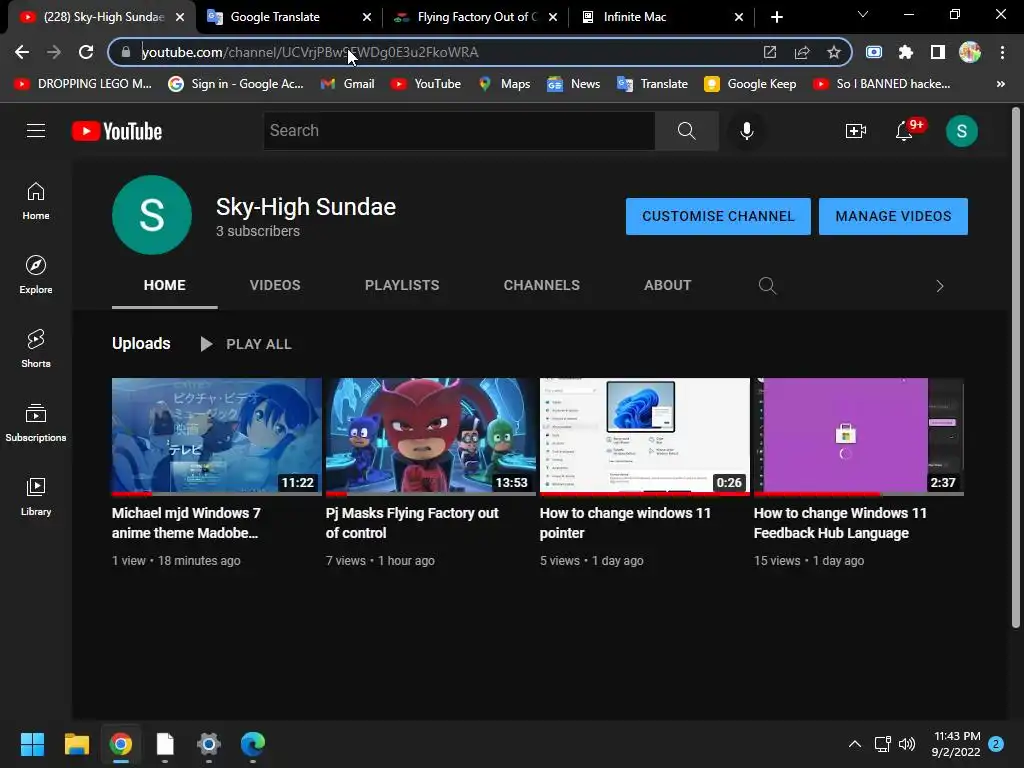Image resolution: width=1024 pixels, height=768 pixels.
Task: Switch to the PLAYLISTS tab
Action: tap(402, 285)
